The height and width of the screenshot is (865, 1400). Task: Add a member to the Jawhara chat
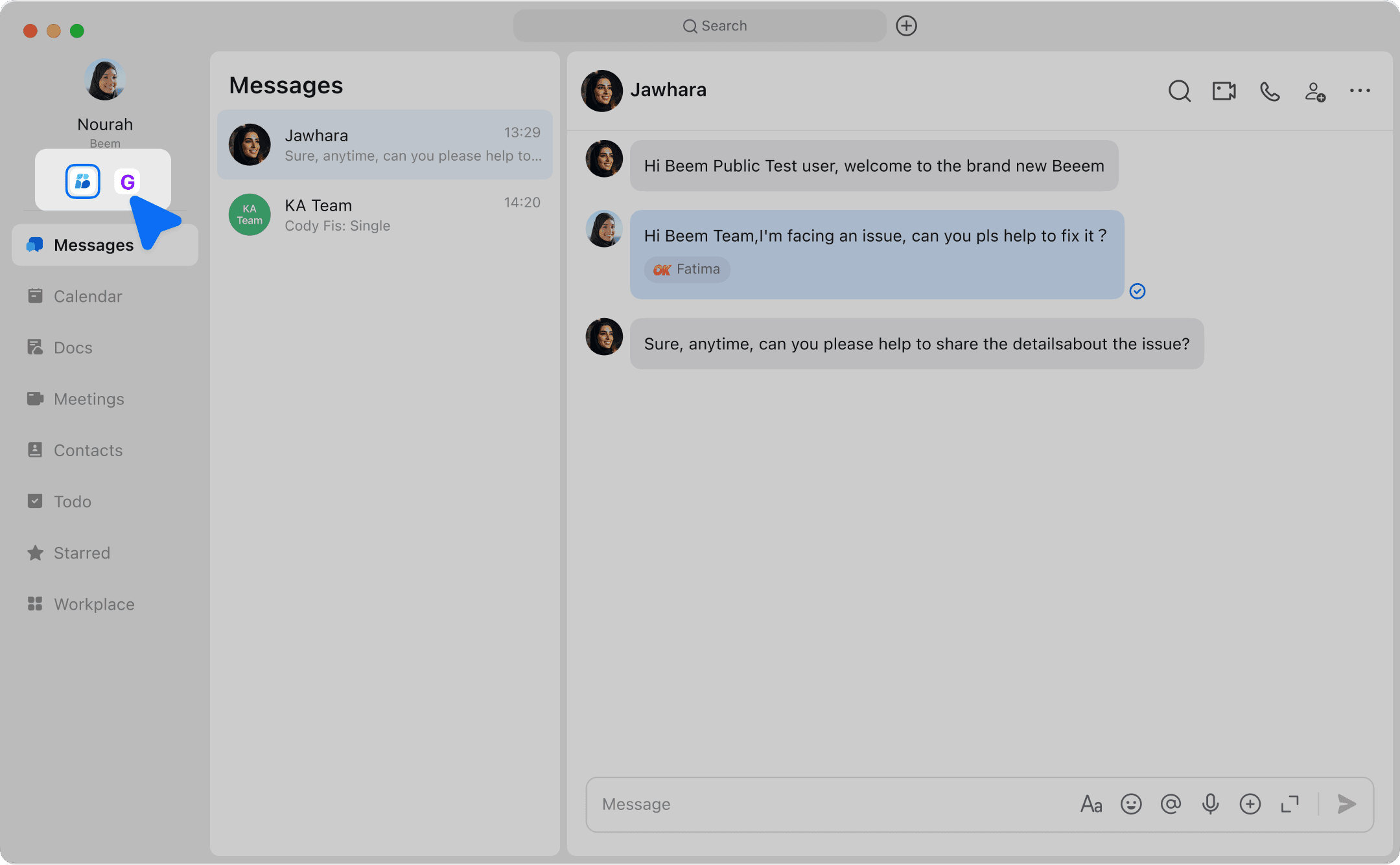pos(1314,91)
